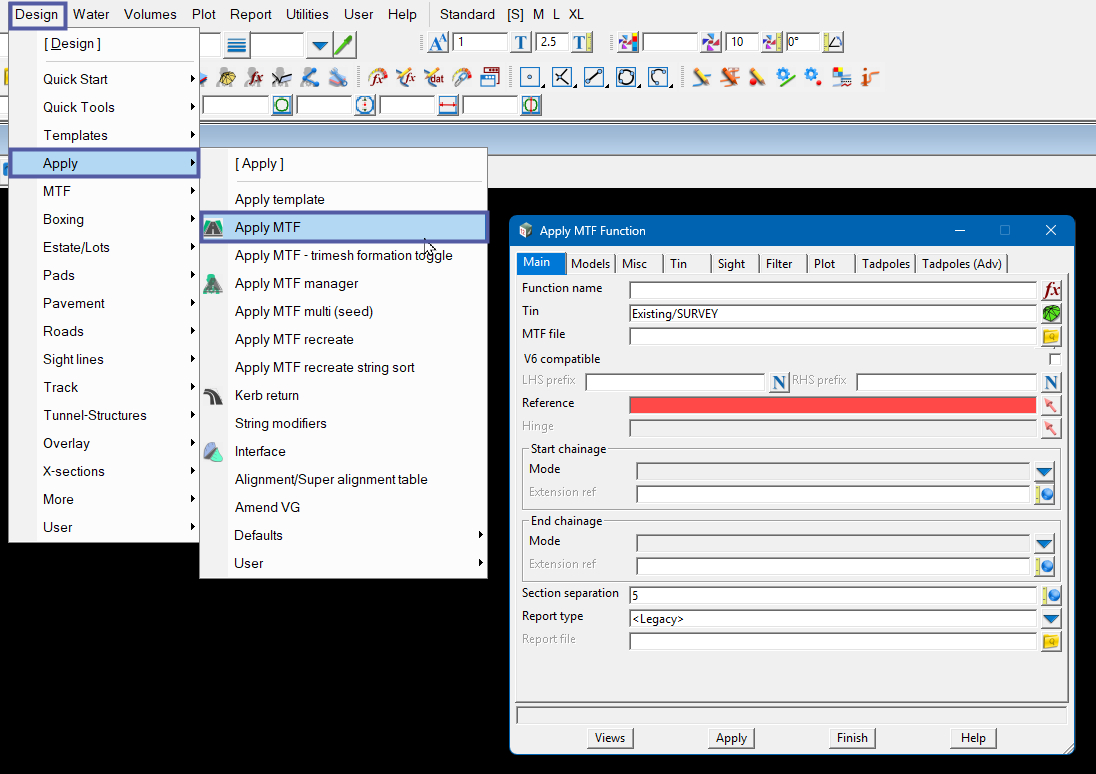Viewport: 1096px width, 774px height.
Task: Expand the Report type dropdown
Action: [x=1050, y=619]
